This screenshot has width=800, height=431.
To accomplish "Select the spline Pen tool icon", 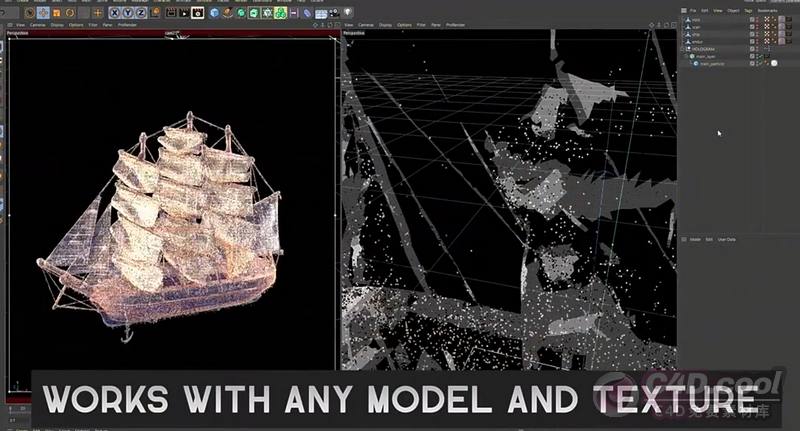I will (228, 12).
